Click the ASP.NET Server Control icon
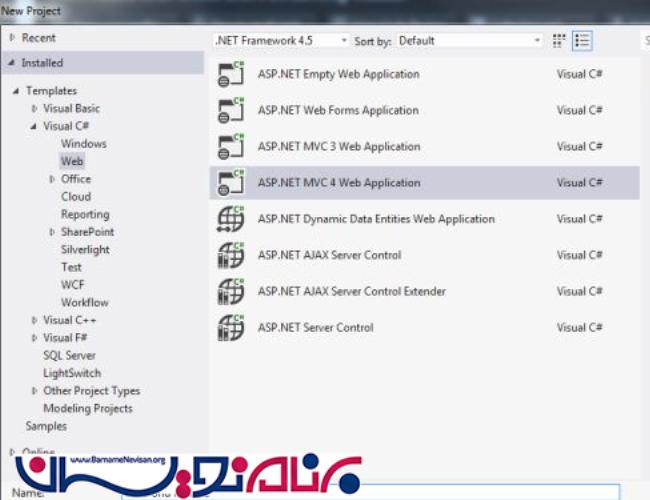 [231, 327]
